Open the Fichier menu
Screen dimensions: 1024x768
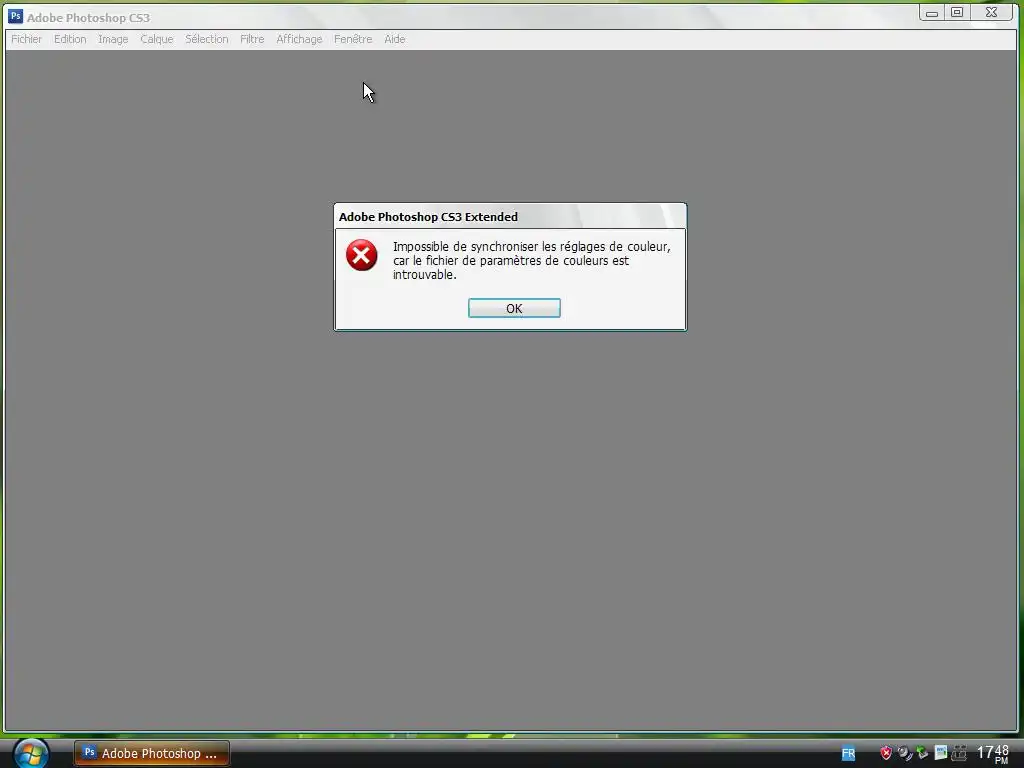[x=26, y=39]
